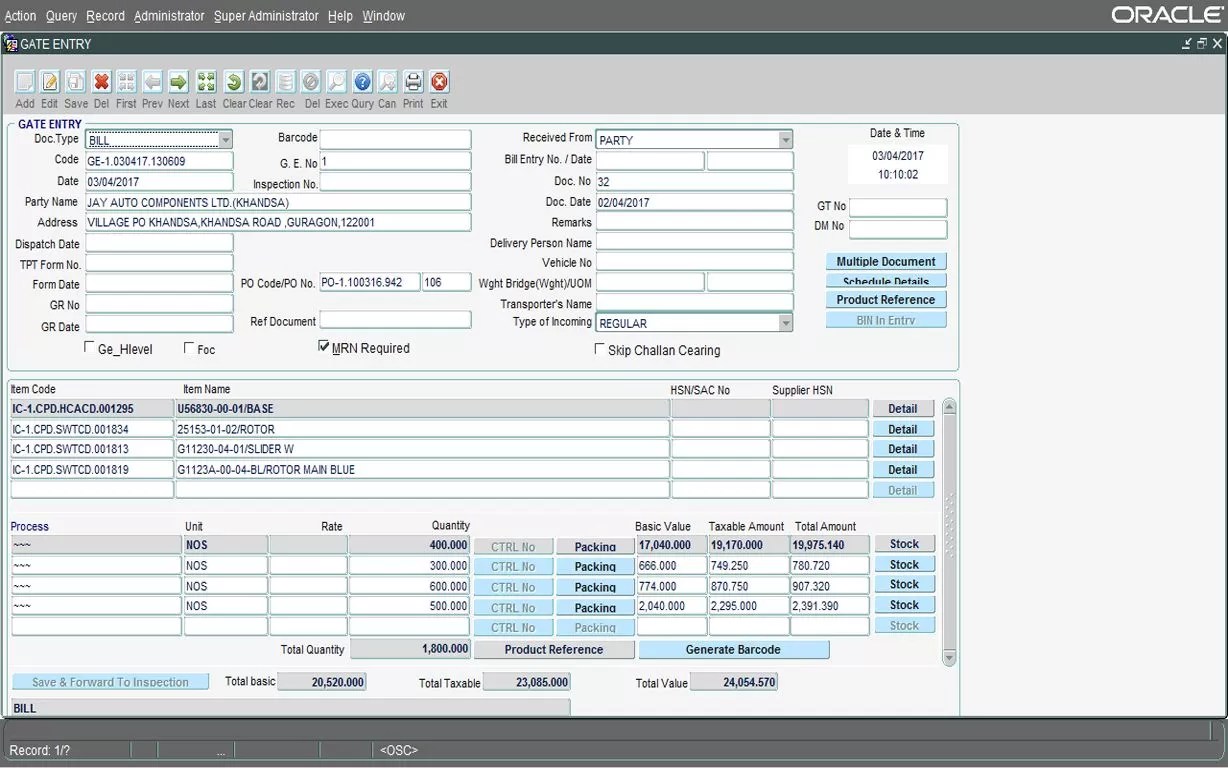The height and width of the screenshot is (768, 1228).
Task: Go to First record toolbar icon
Action: tap(126, 82)
